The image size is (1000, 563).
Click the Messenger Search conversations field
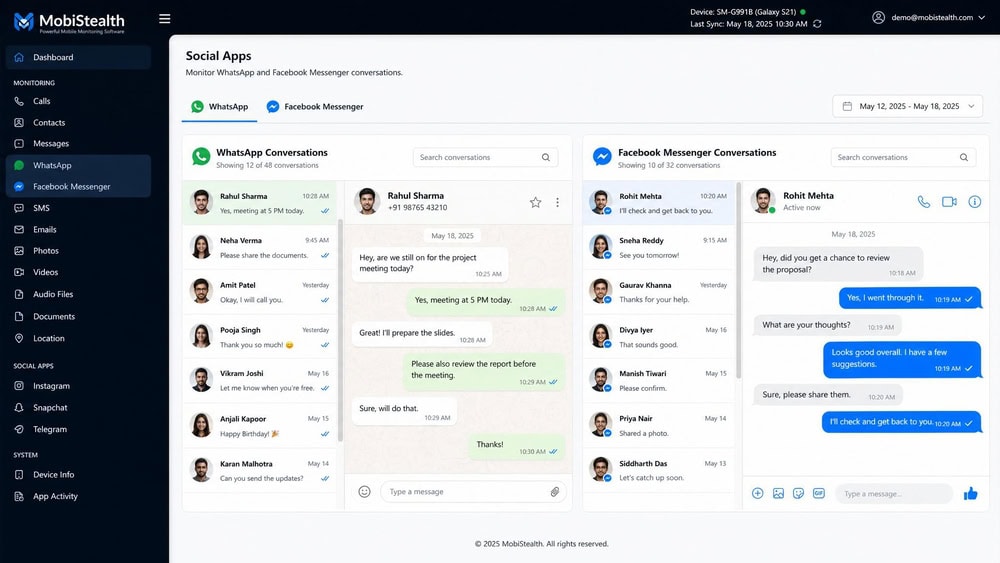(903, 157)
